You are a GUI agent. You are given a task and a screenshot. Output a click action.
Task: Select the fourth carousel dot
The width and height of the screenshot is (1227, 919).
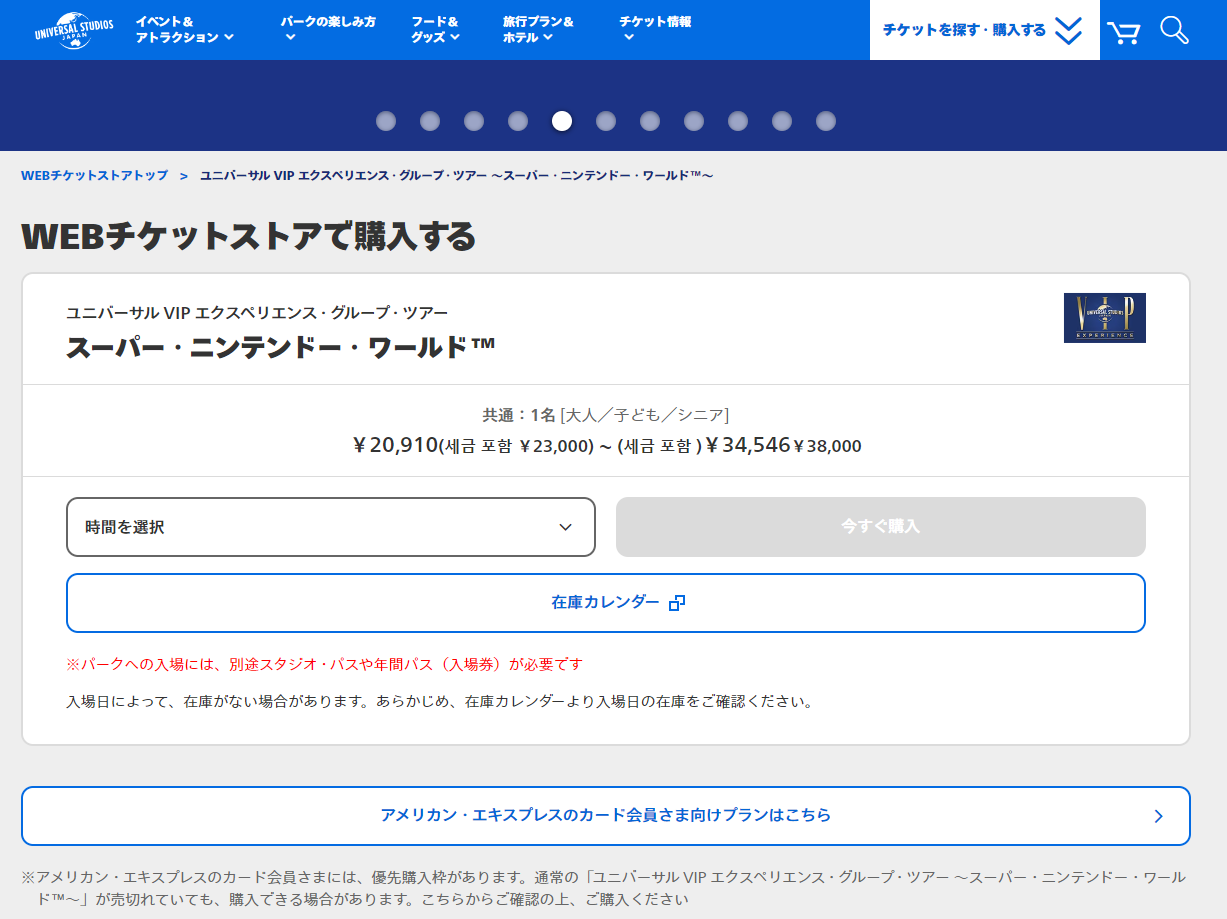tap(518, 121)
